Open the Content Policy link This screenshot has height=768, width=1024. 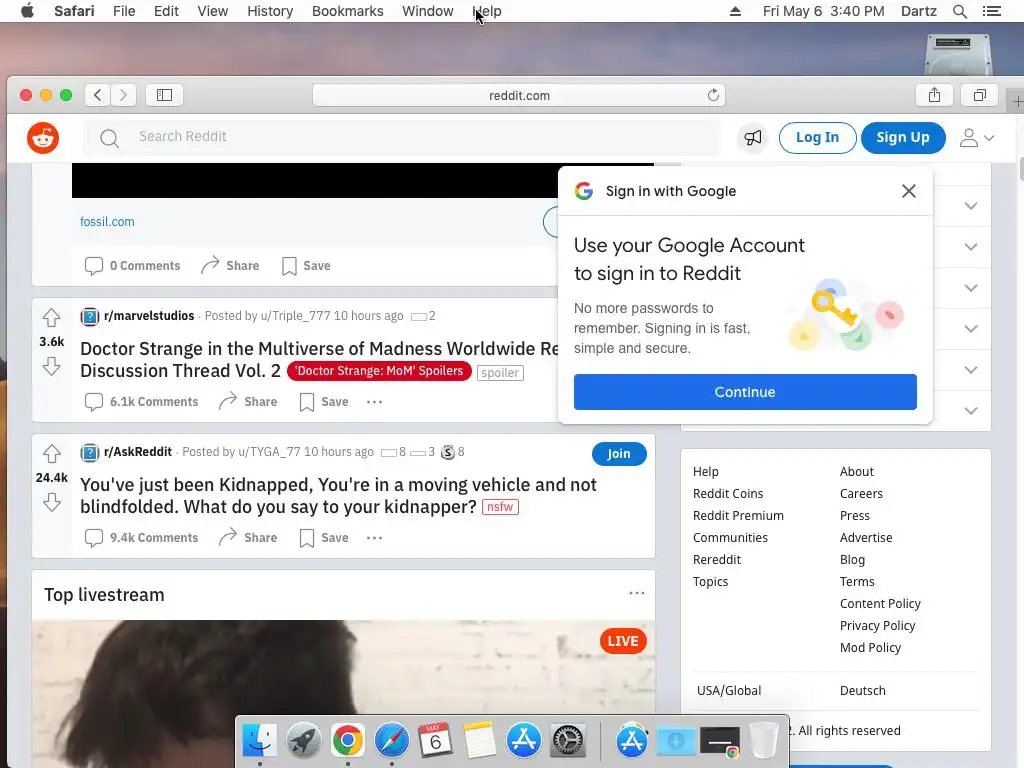[x=880, y=603]
